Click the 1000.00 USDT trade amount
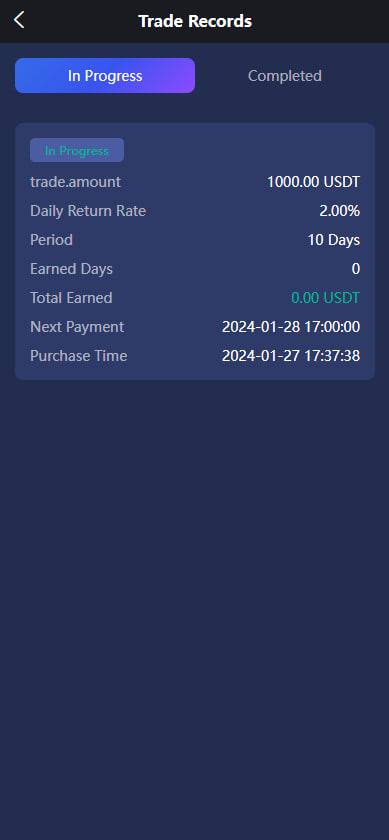The image size is (389, 840). coord(313,182)
